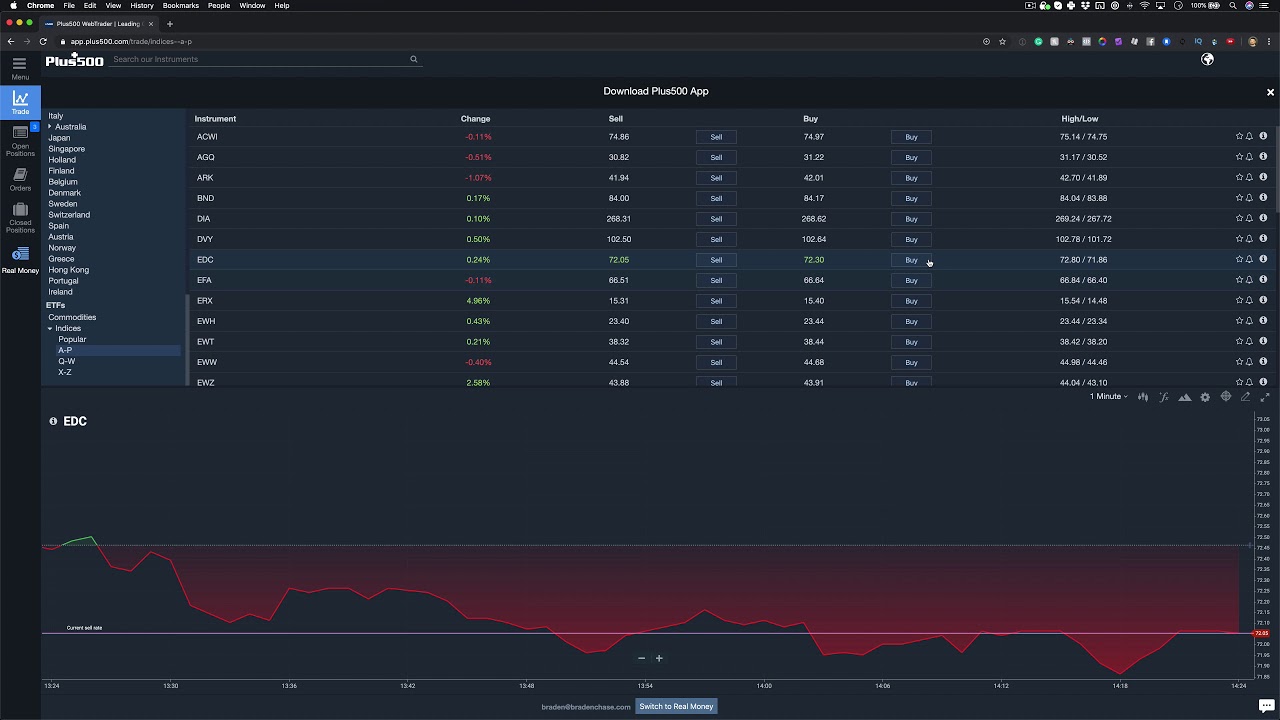
Task: Close the Download App banner
Action: (x=1270, y=92)
